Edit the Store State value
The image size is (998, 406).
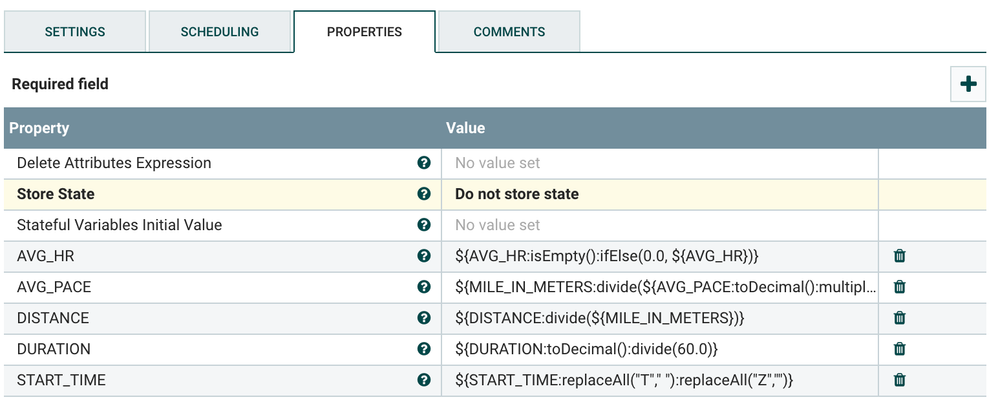pos(658,194)
